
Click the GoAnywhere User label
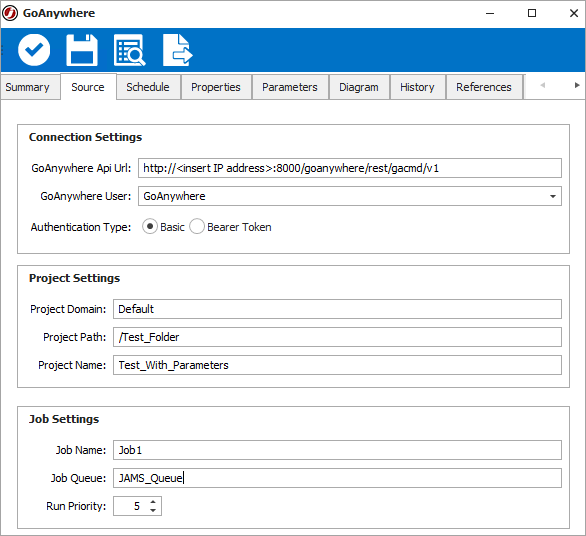pos(86,196)
